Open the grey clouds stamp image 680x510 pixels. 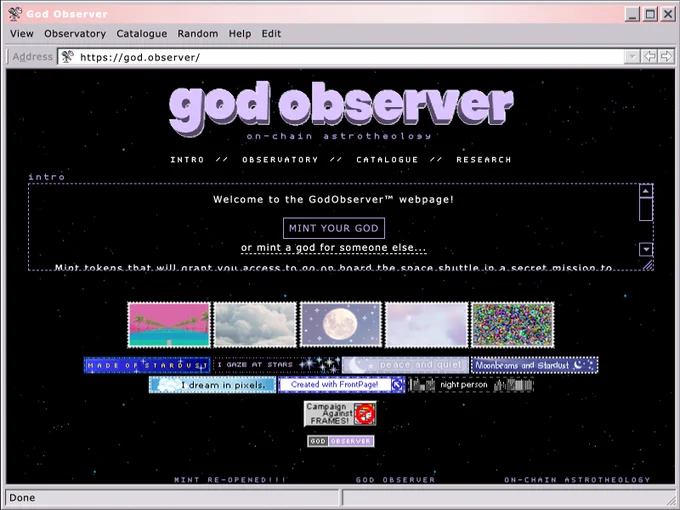tap(255, 325)
